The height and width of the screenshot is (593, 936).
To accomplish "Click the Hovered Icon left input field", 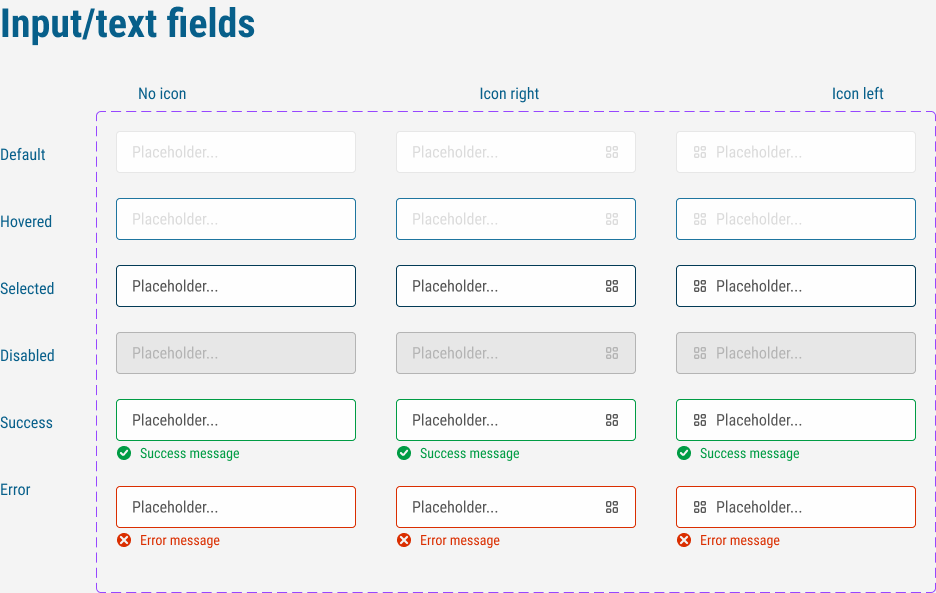I will tap(796, 219).
